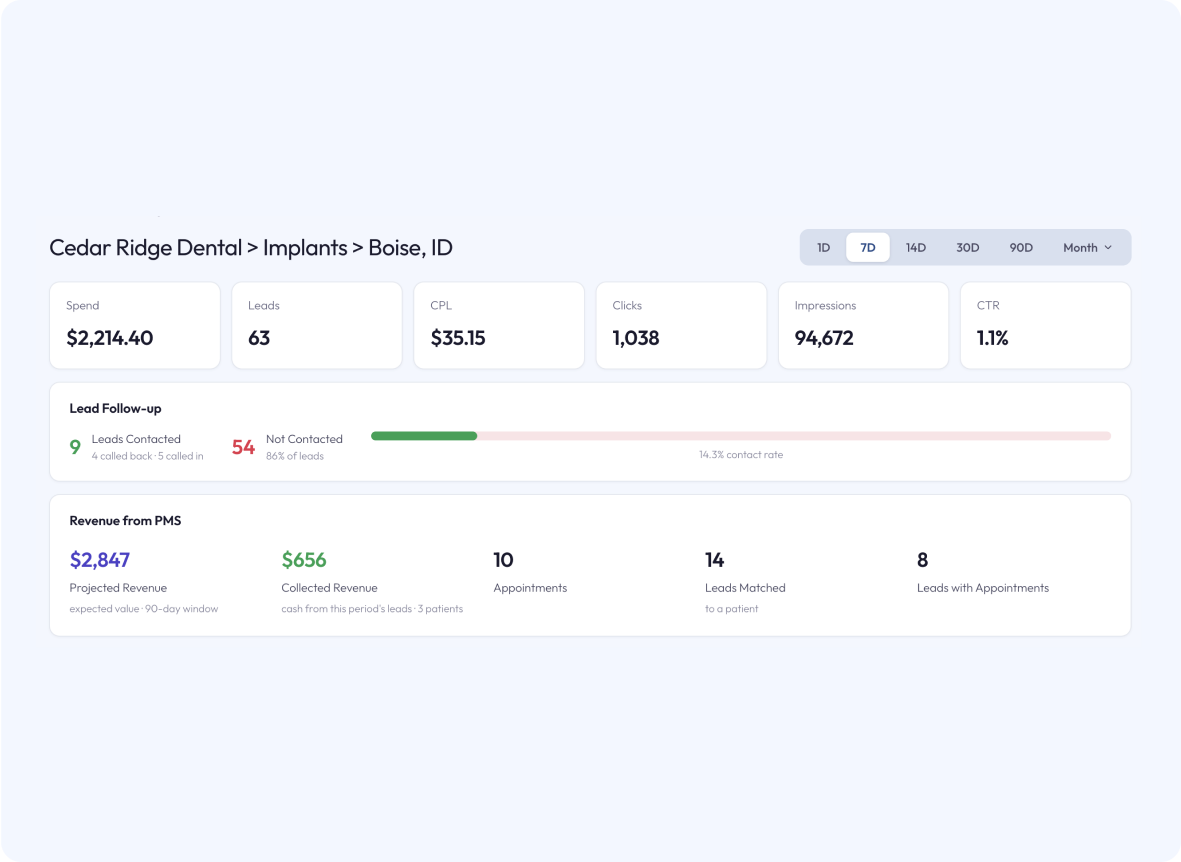Click the Clicks value 1,038
Viewport: 1181px width, 862px height.
pyautogui.click(x=636, y=338)
